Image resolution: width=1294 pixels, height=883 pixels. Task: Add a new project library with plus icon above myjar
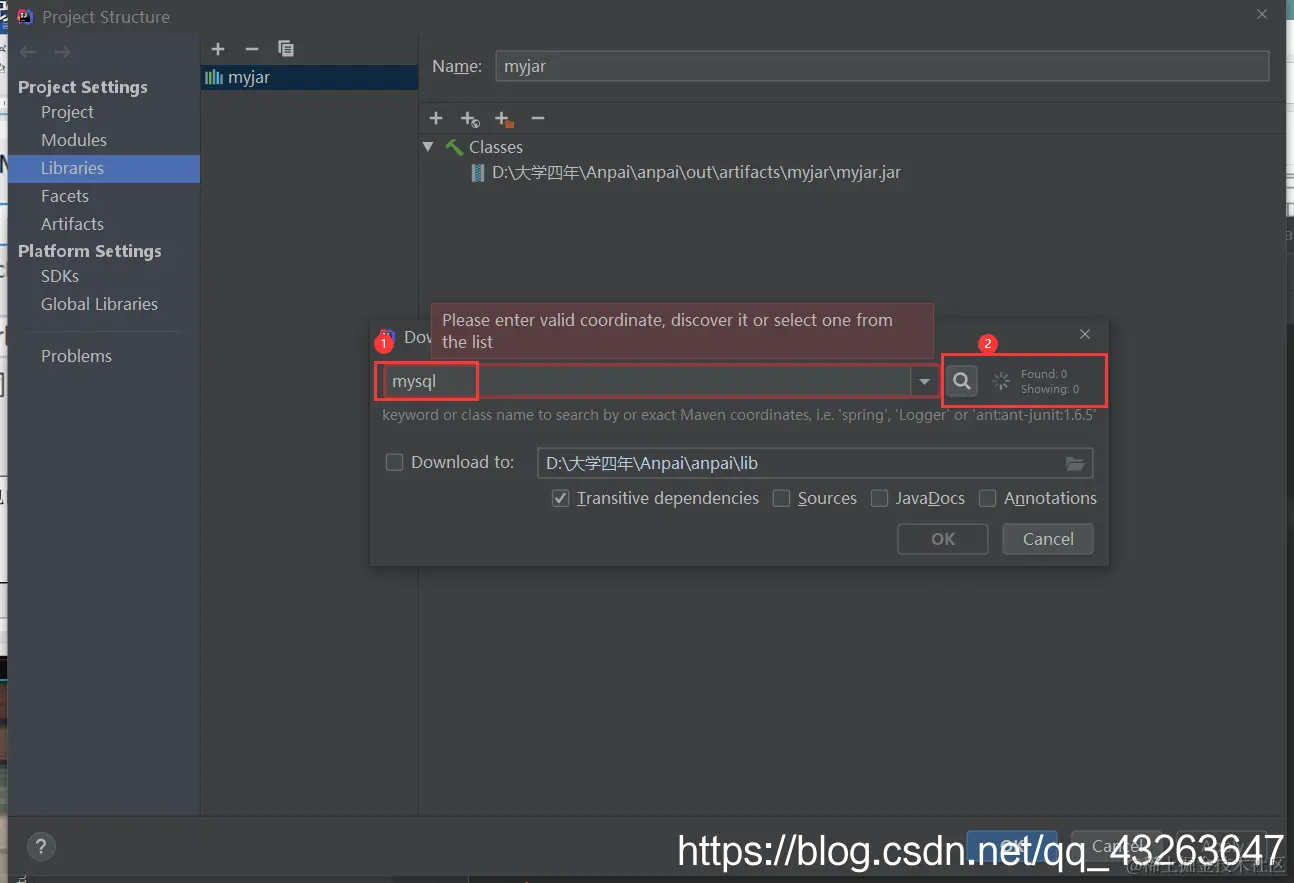coord(218,48)
